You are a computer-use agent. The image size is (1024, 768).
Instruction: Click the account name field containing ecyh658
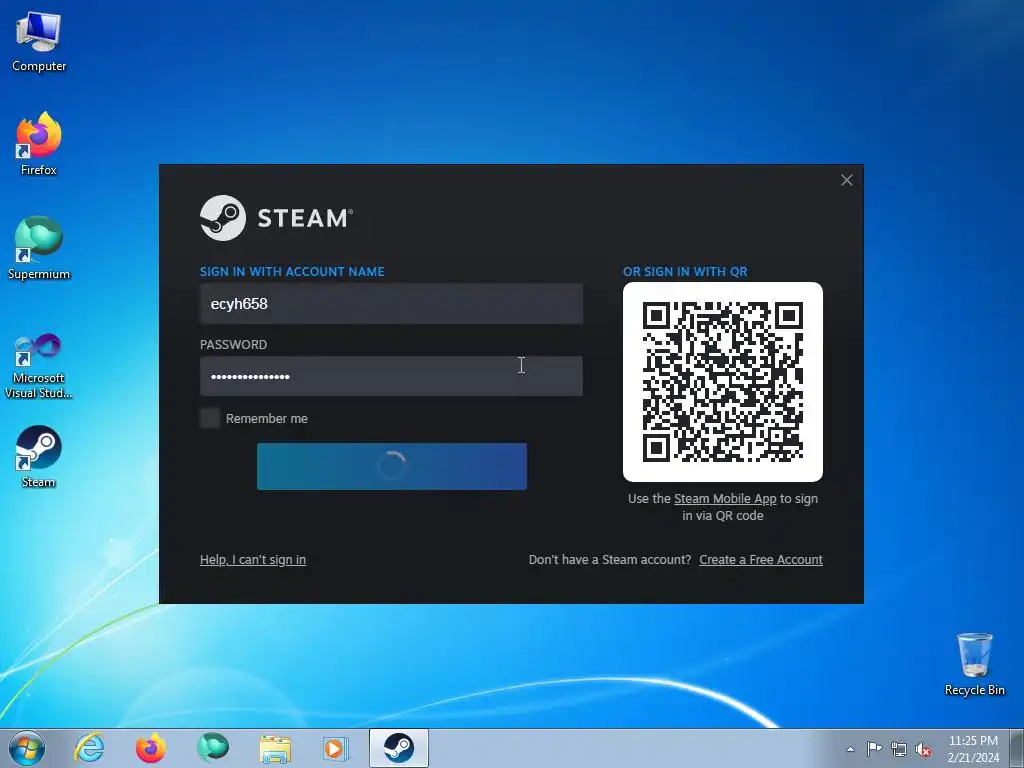391,304
